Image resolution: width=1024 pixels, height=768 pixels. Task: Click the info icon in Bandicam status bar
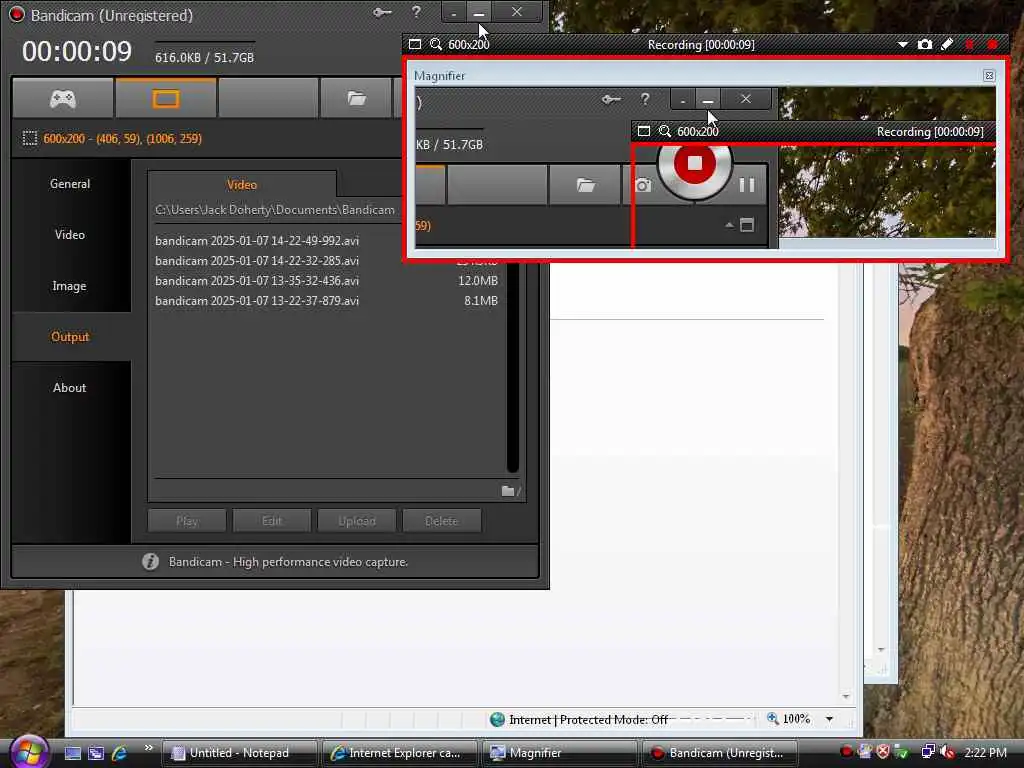click(150, 562)
